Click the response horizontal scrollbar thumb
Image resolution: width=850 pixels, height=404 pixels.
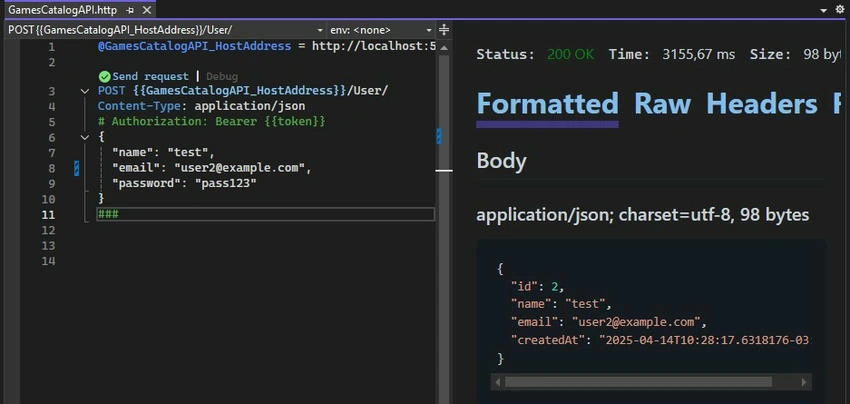pos(638,382)
